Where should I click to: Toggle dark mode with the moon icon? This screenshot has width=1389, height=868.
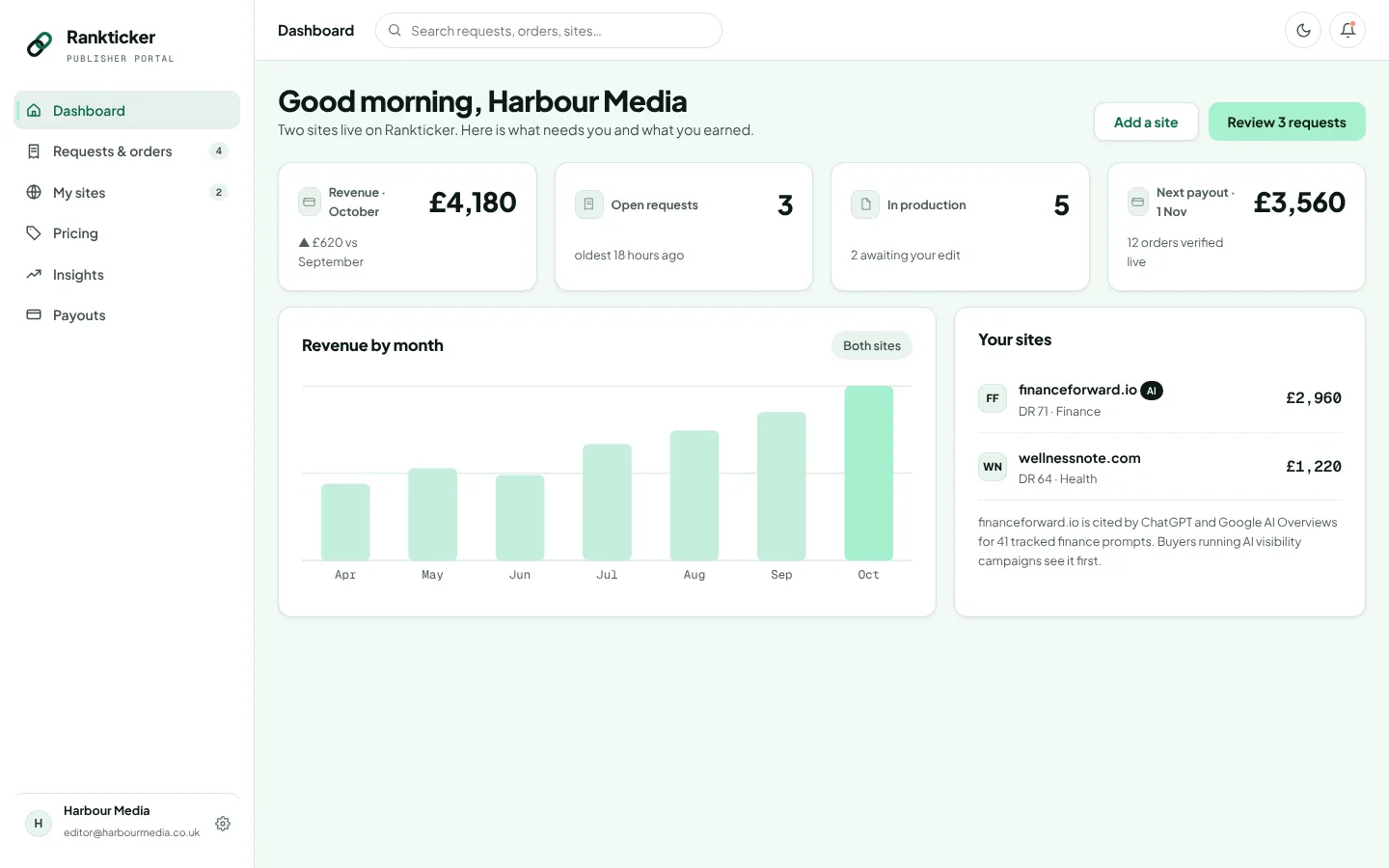[x=1303, y=30]
